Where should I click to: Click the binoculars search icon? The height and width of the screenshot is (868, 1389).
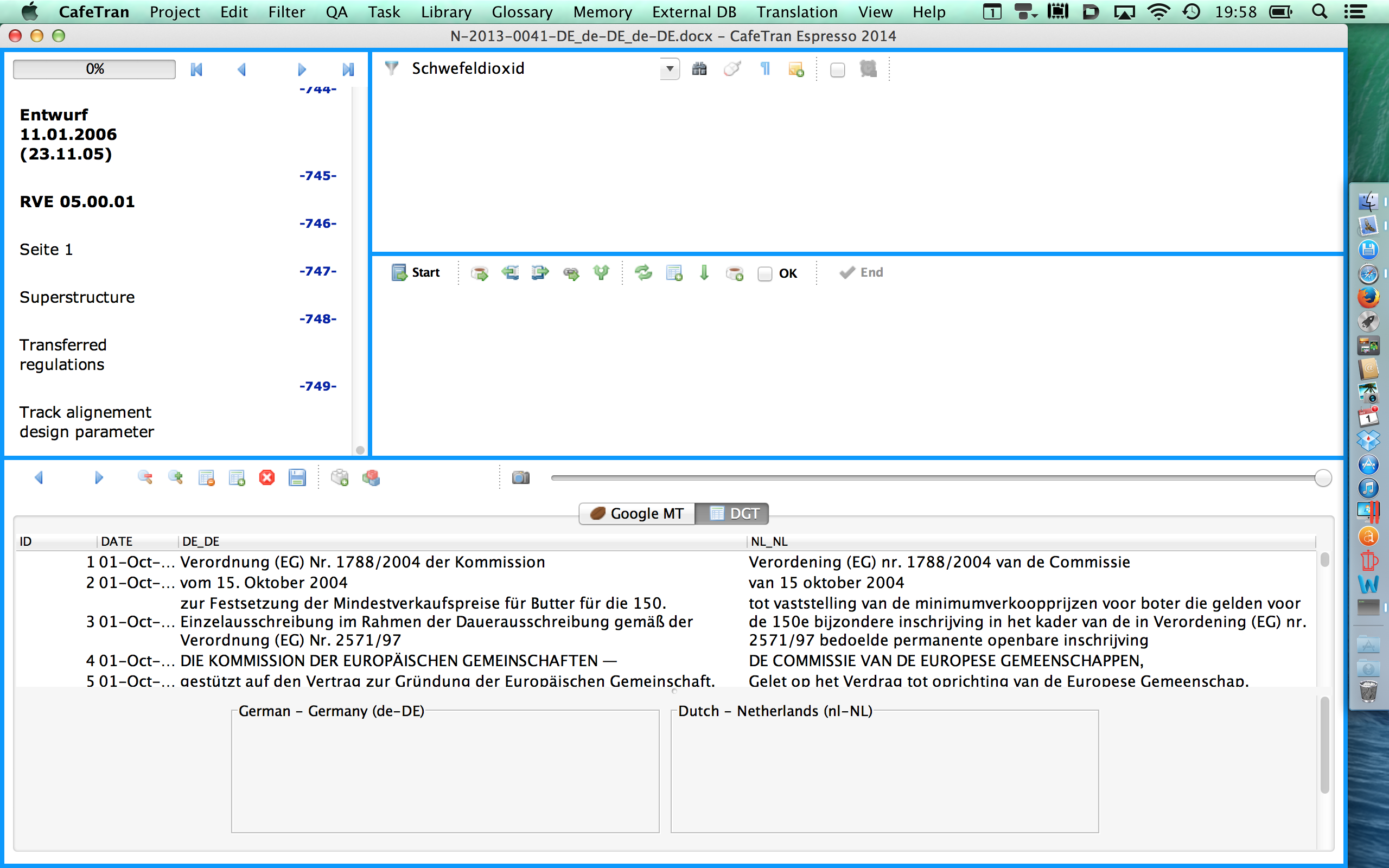coord(699,69)
